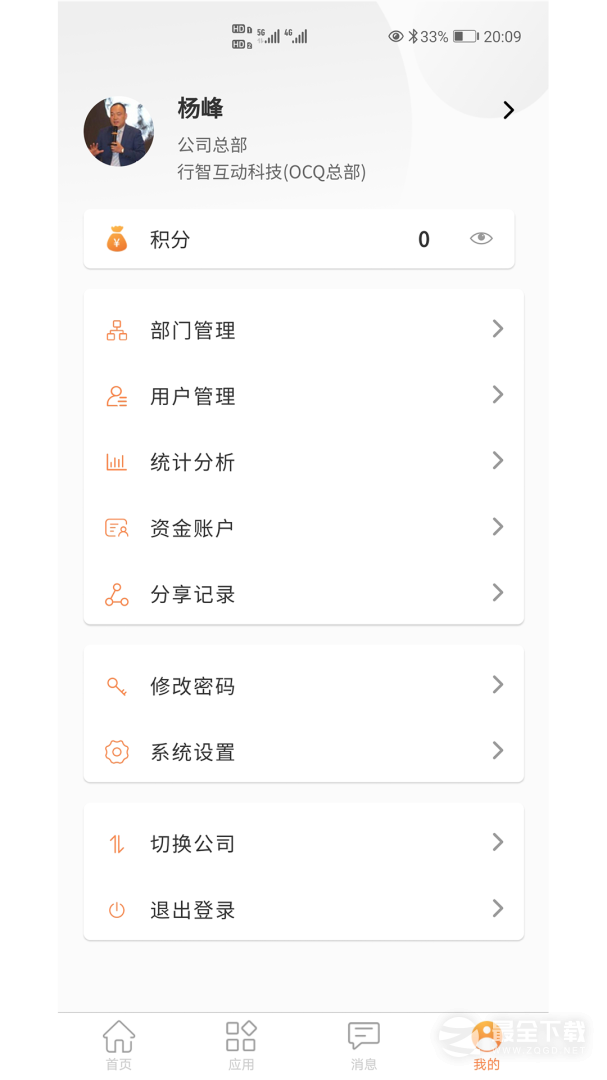The height and width of the screenshot is (1080, 607).
Task: Select the 用户管理 user management icon
Action: click(x=117, y=395)
